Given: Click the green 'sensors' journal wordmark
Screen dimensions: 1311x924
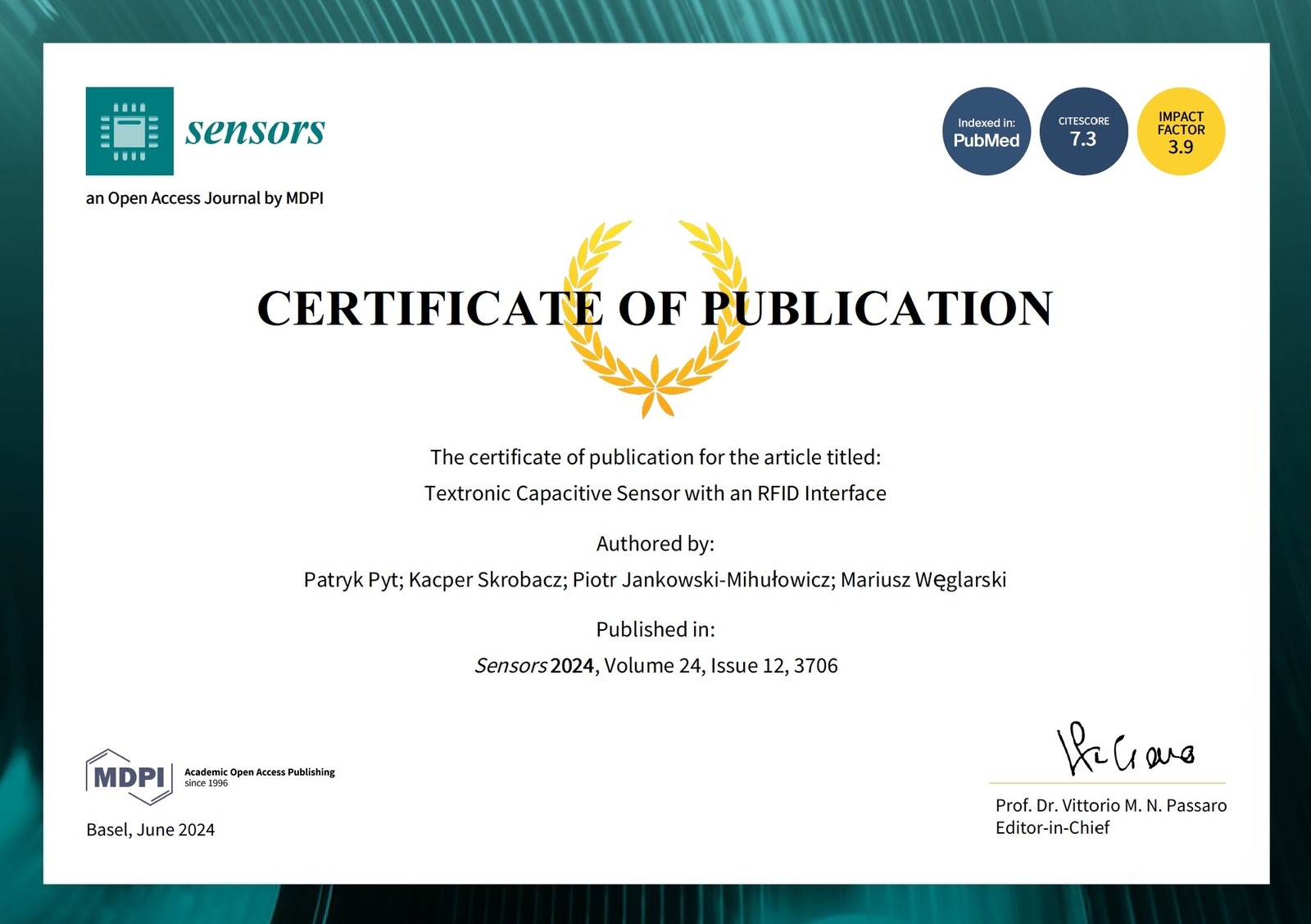Looking at the screenshot, I should pos(255,130).
